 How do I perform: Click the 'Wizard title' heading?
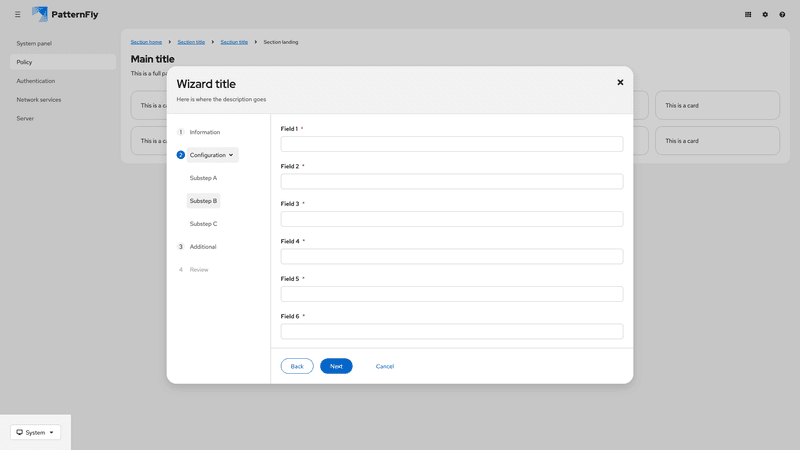click(x=206, y=84)
